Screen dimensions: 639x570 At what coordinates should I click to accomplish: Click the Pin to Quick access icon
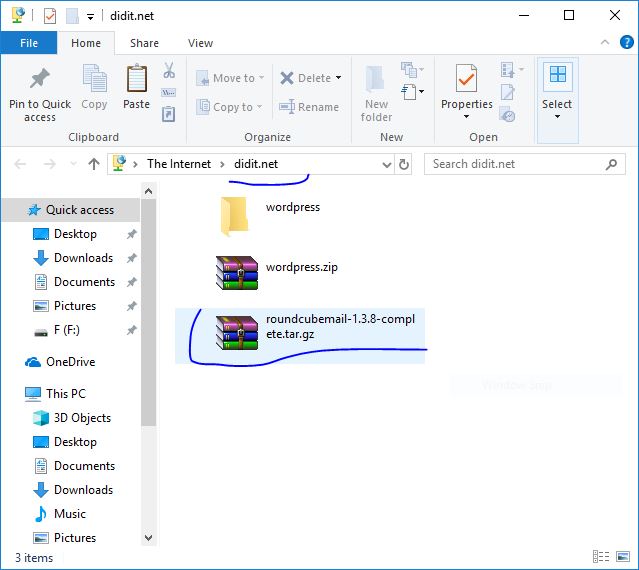click(x=40, y=78)
